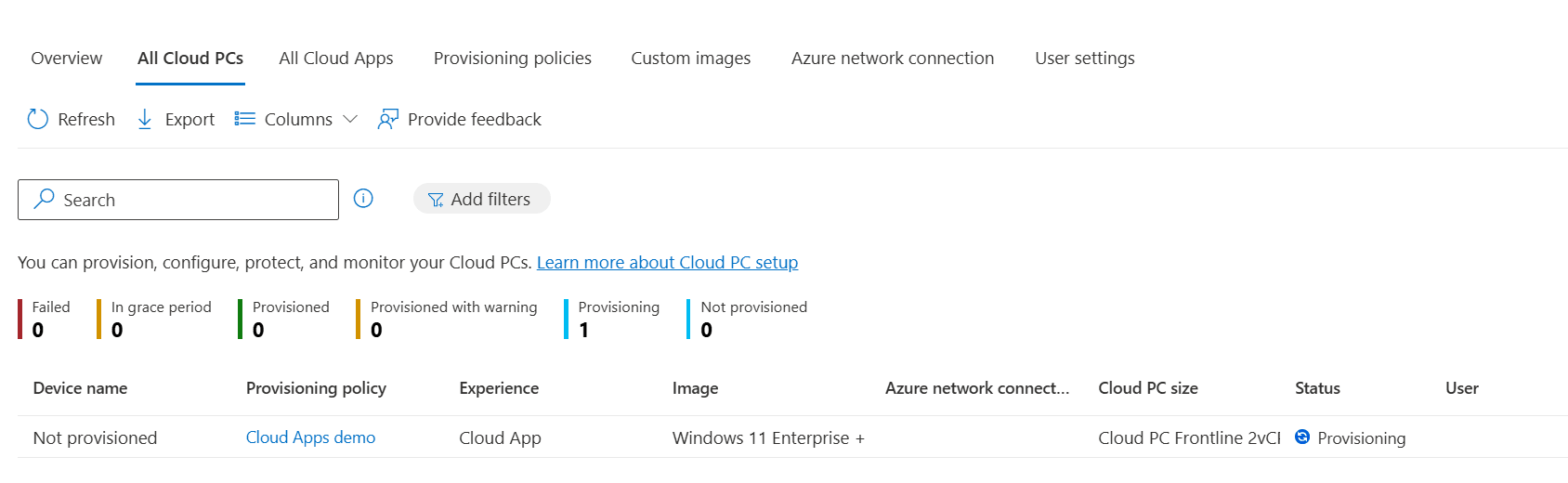Expand the Columns dropdown chevron

point(350,119)
